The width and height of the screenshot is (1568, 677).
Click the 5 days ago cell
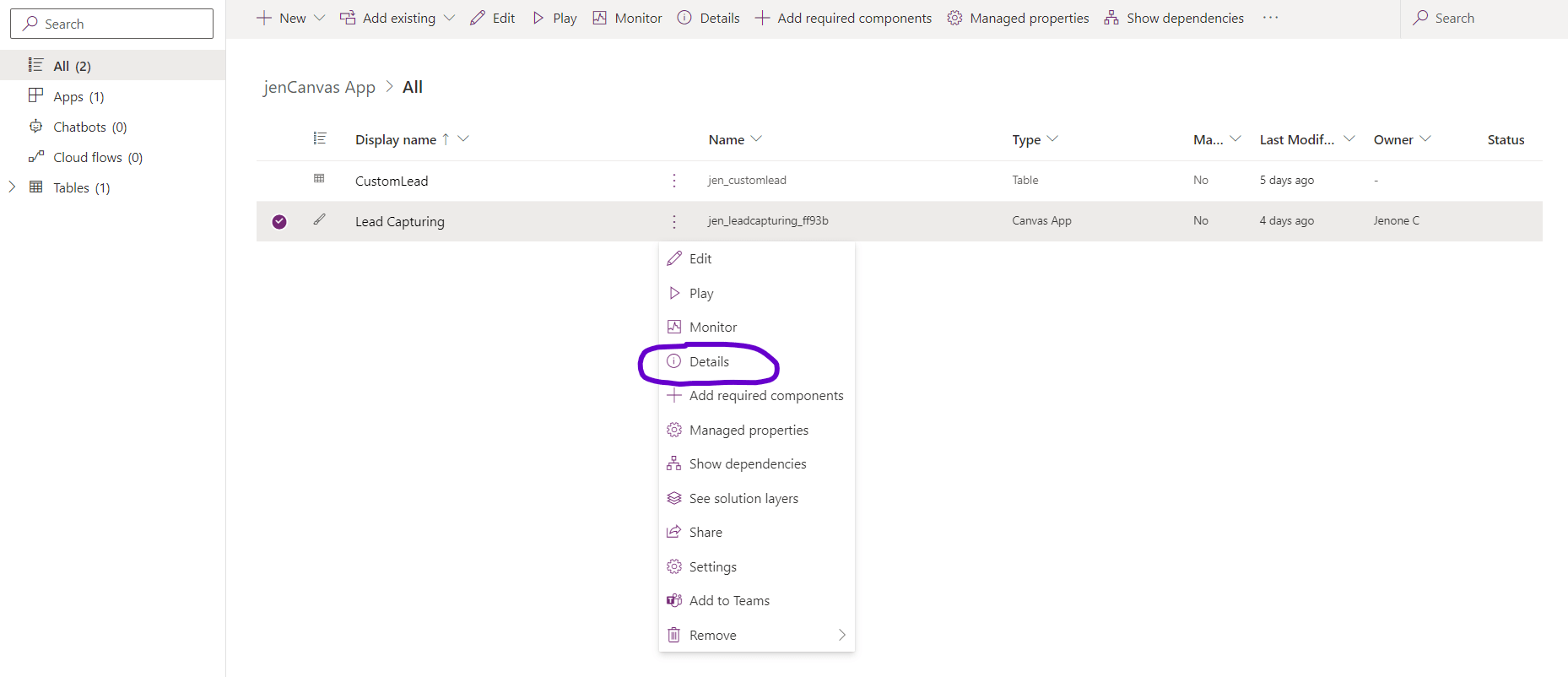point(1286,180)
